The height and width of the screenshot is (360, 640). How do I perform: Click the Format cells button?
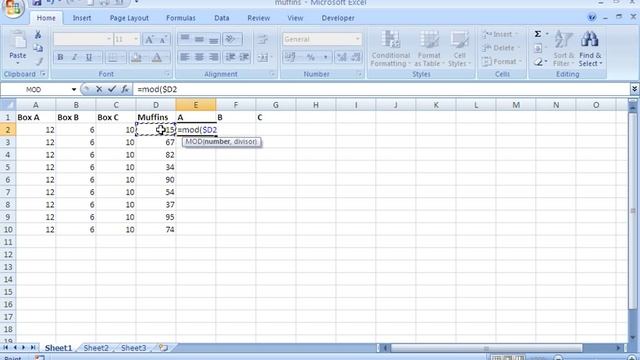pos(501,62)
